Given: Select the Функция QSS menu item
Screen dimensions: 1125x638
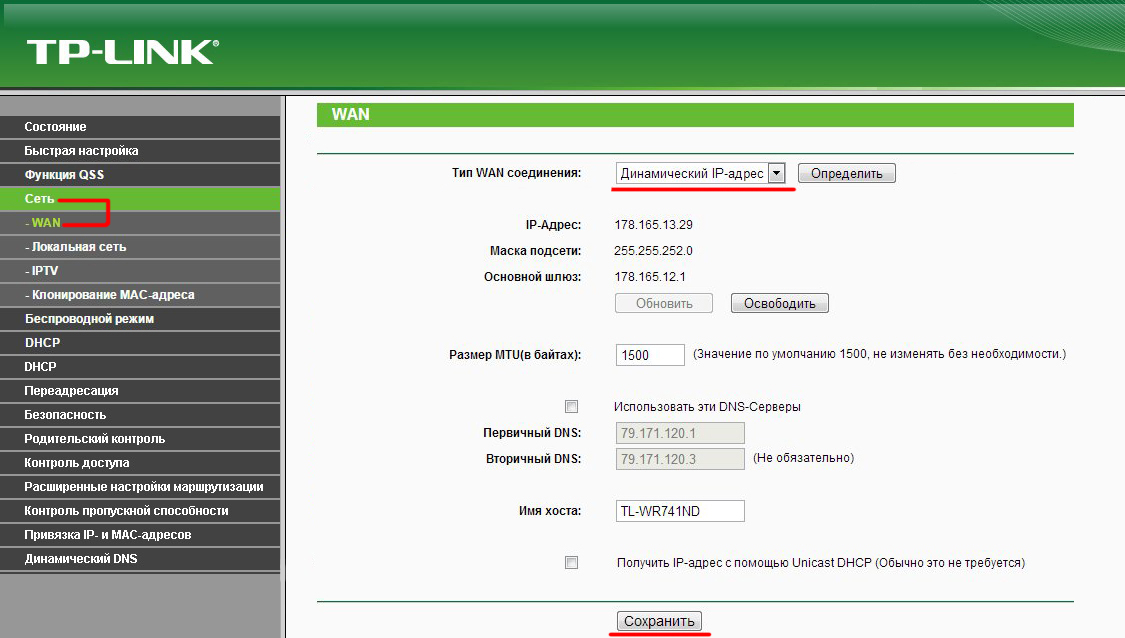Looking at the screenshot, I should pyautogui.click(x=64, y=175).
